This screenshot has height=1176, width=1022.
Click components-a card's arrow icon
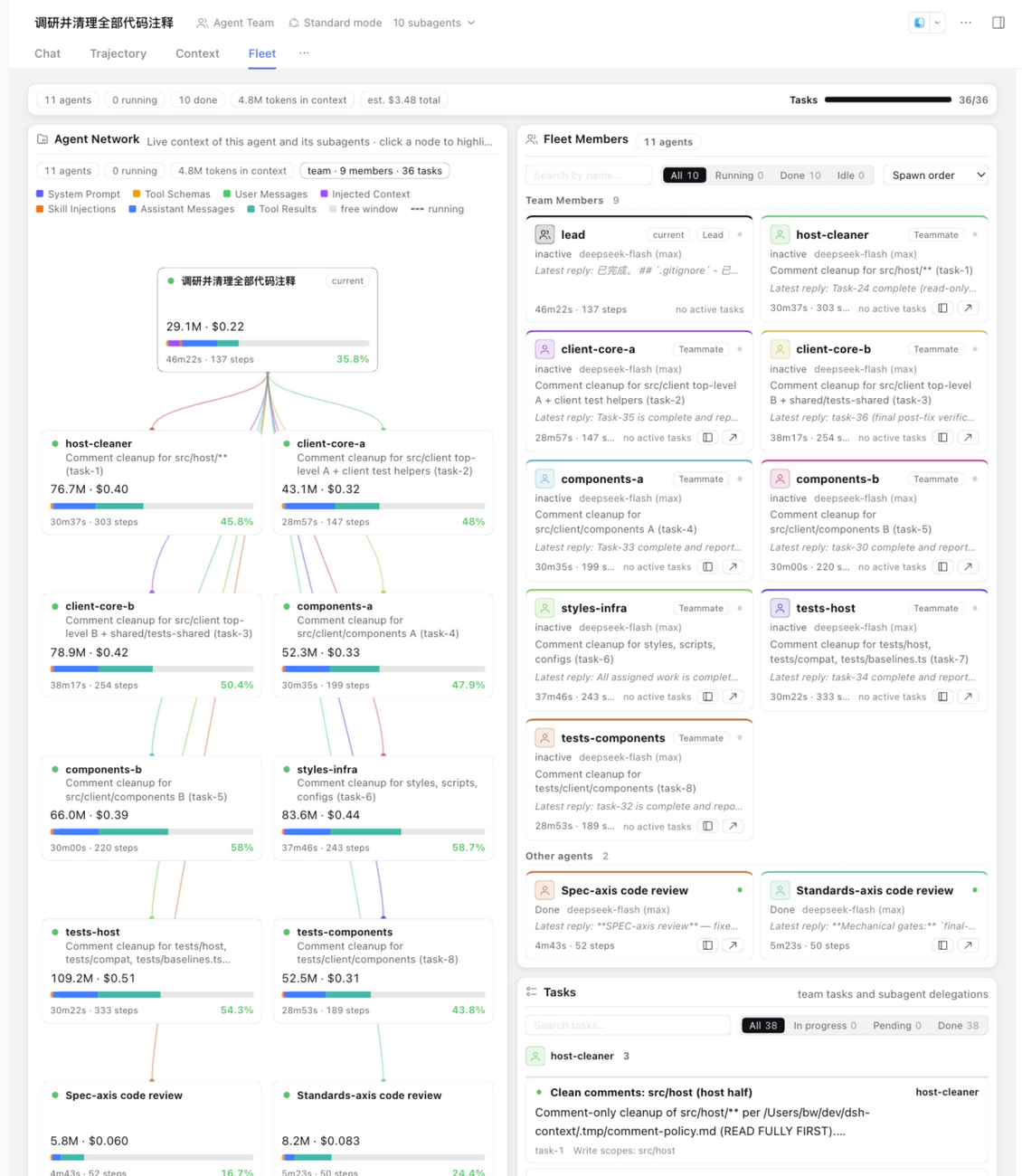tap(733, 567)
